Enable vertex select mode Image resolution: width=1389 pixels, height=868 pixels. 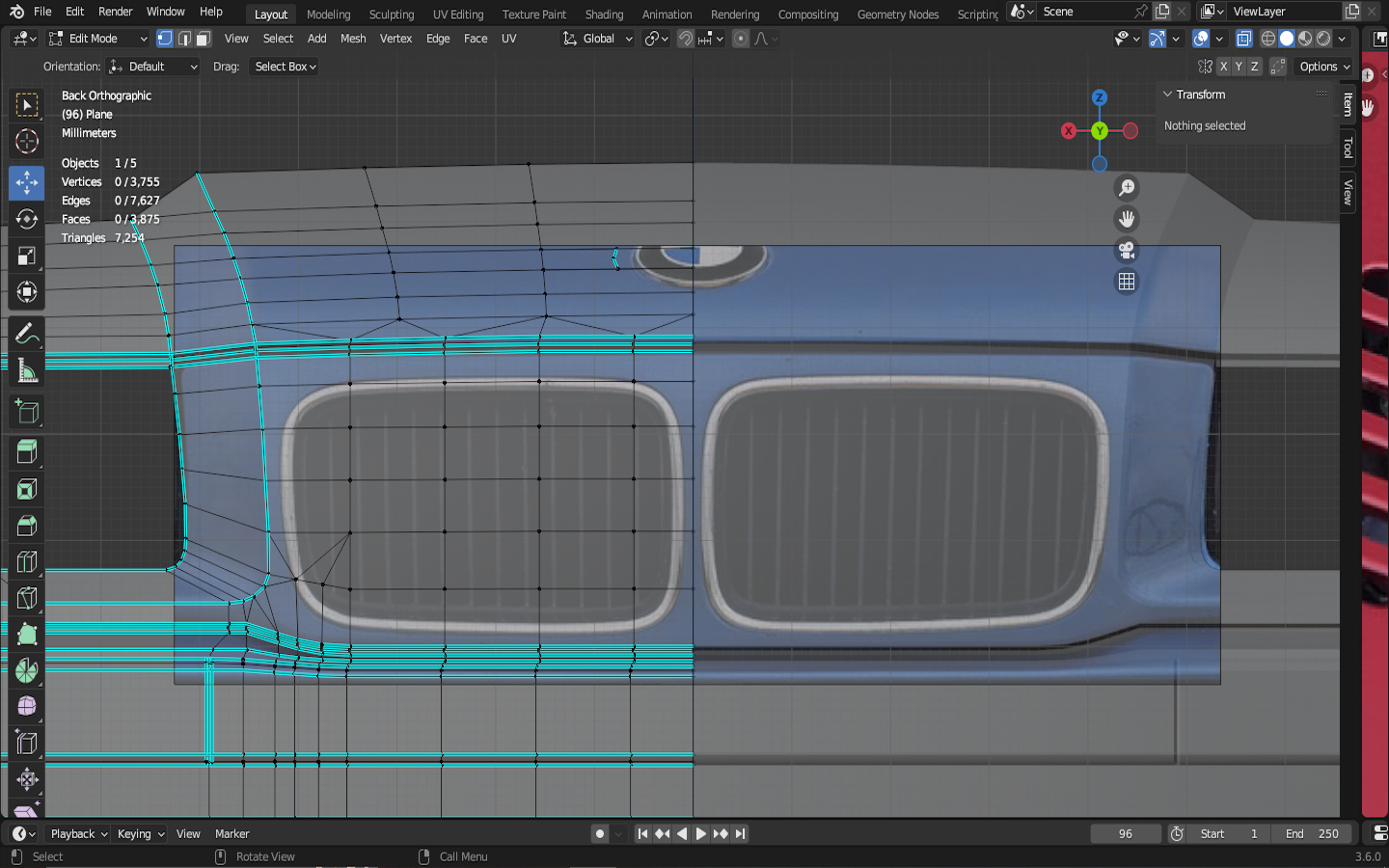[165, 39]
